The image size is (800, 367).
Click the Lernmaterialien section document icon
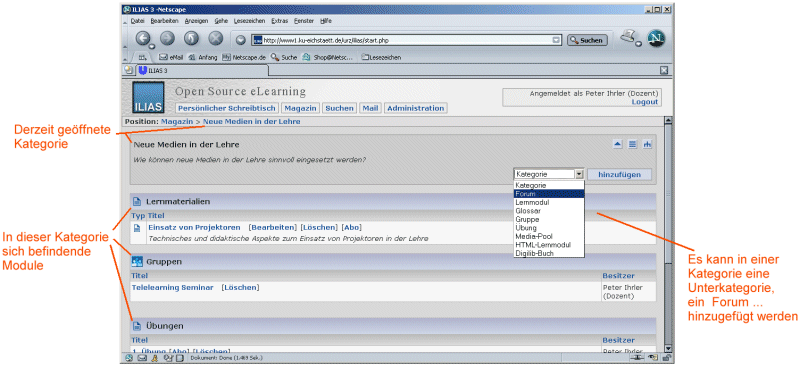click(137, 202)
